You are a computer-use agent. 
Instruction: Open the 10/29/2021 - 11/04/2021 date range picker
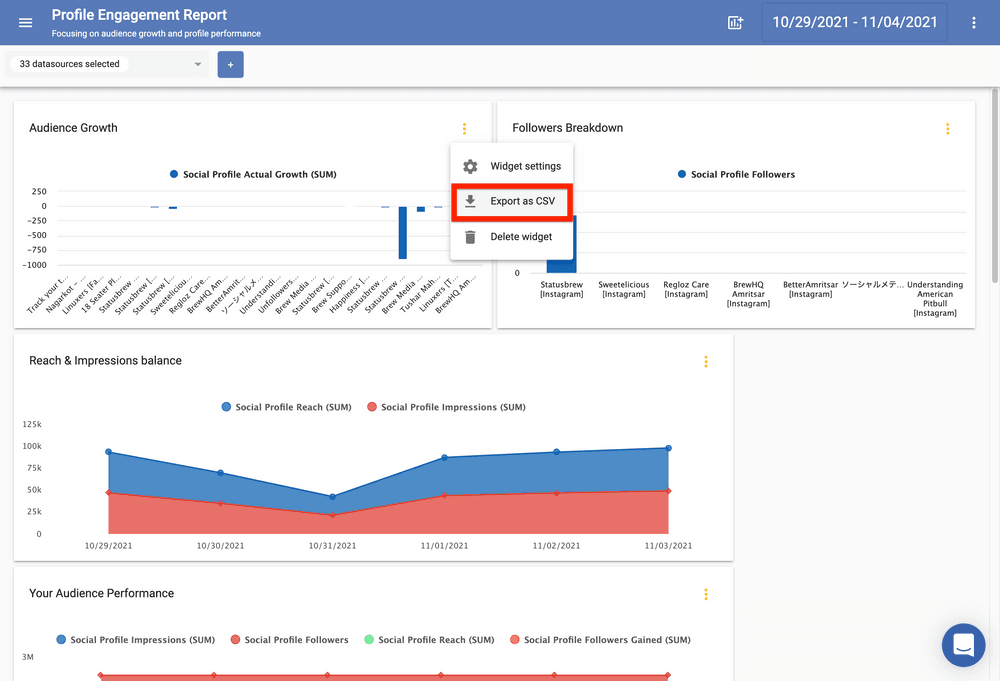click(854, 22)
